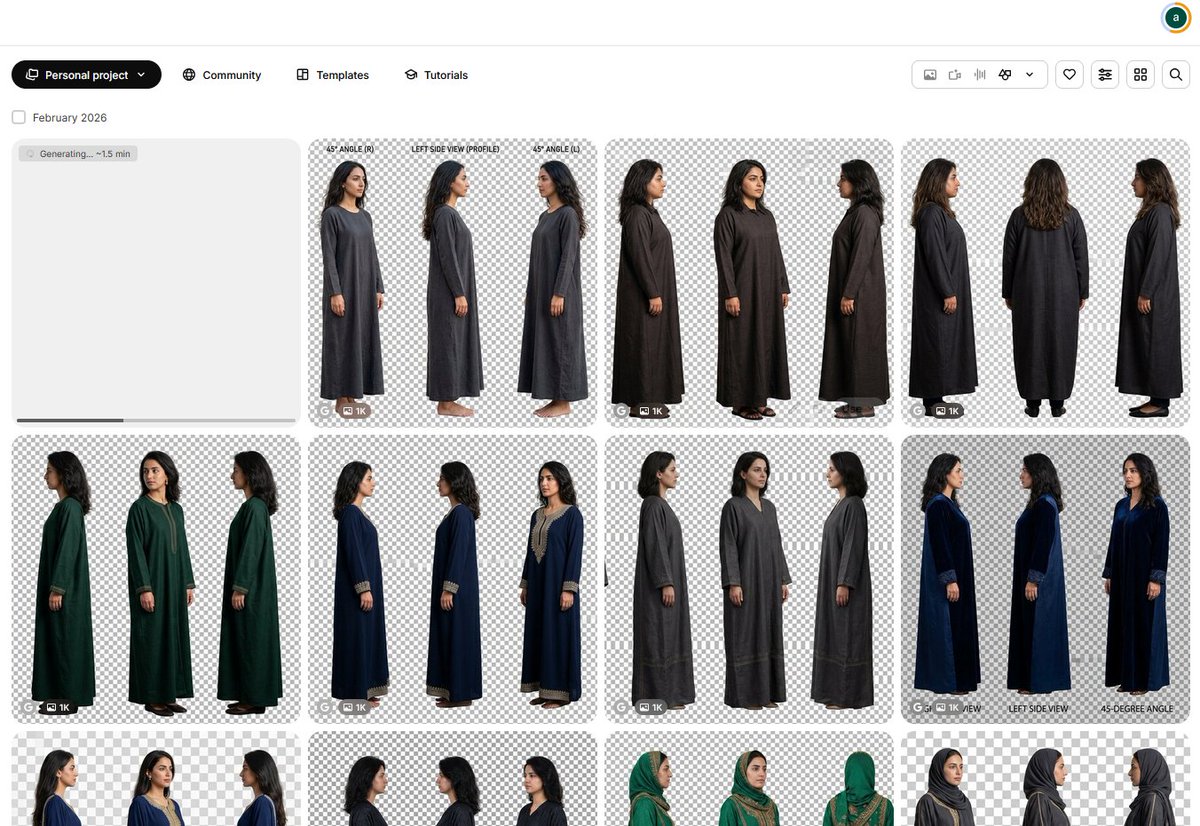Viewport: 1200px width, 826px height.
Task: Open Templates from the top navigation
Action: (332, 74)
